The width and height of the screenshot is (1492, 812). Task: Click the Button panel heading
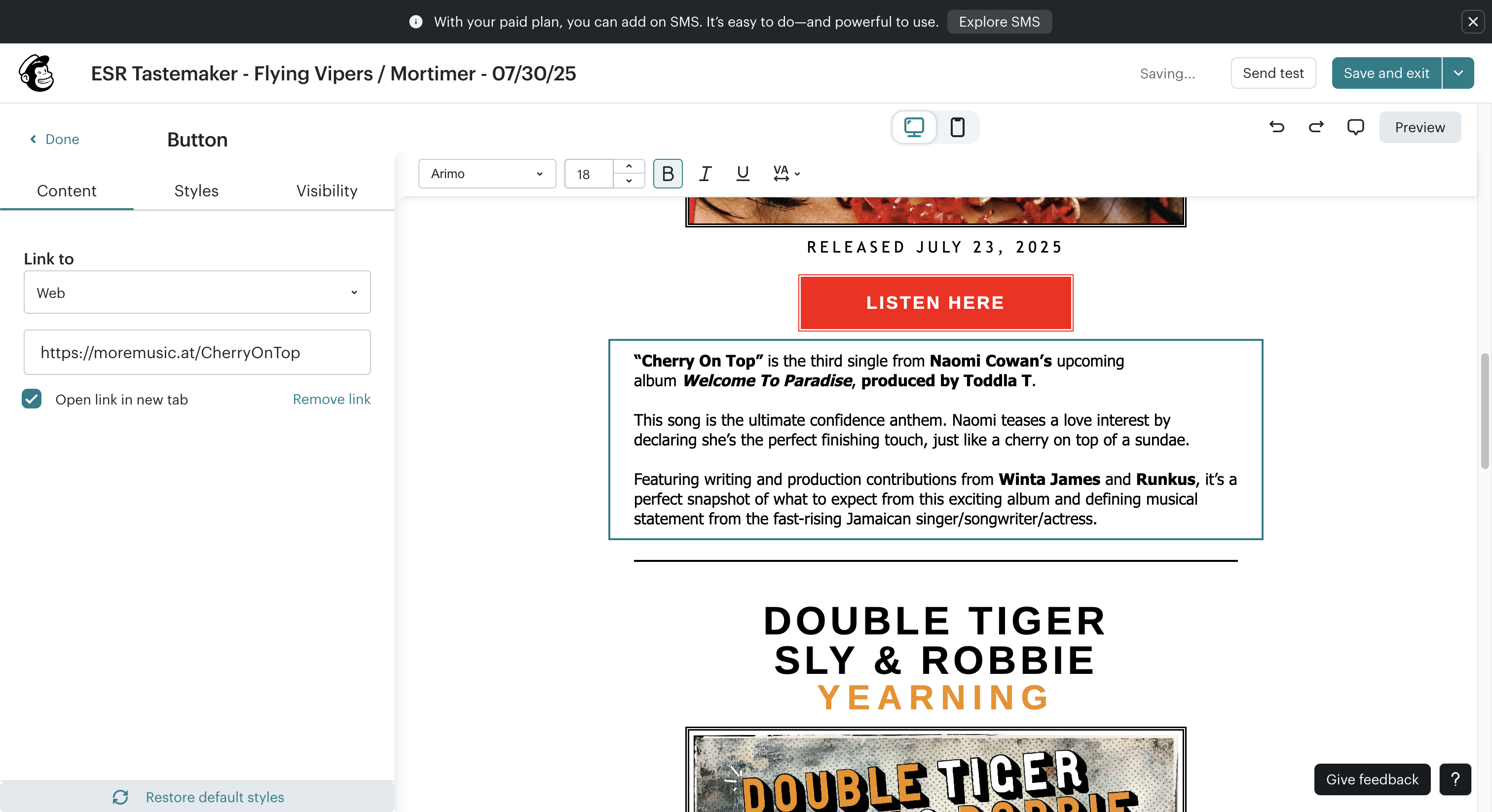(x=197, y=140)
